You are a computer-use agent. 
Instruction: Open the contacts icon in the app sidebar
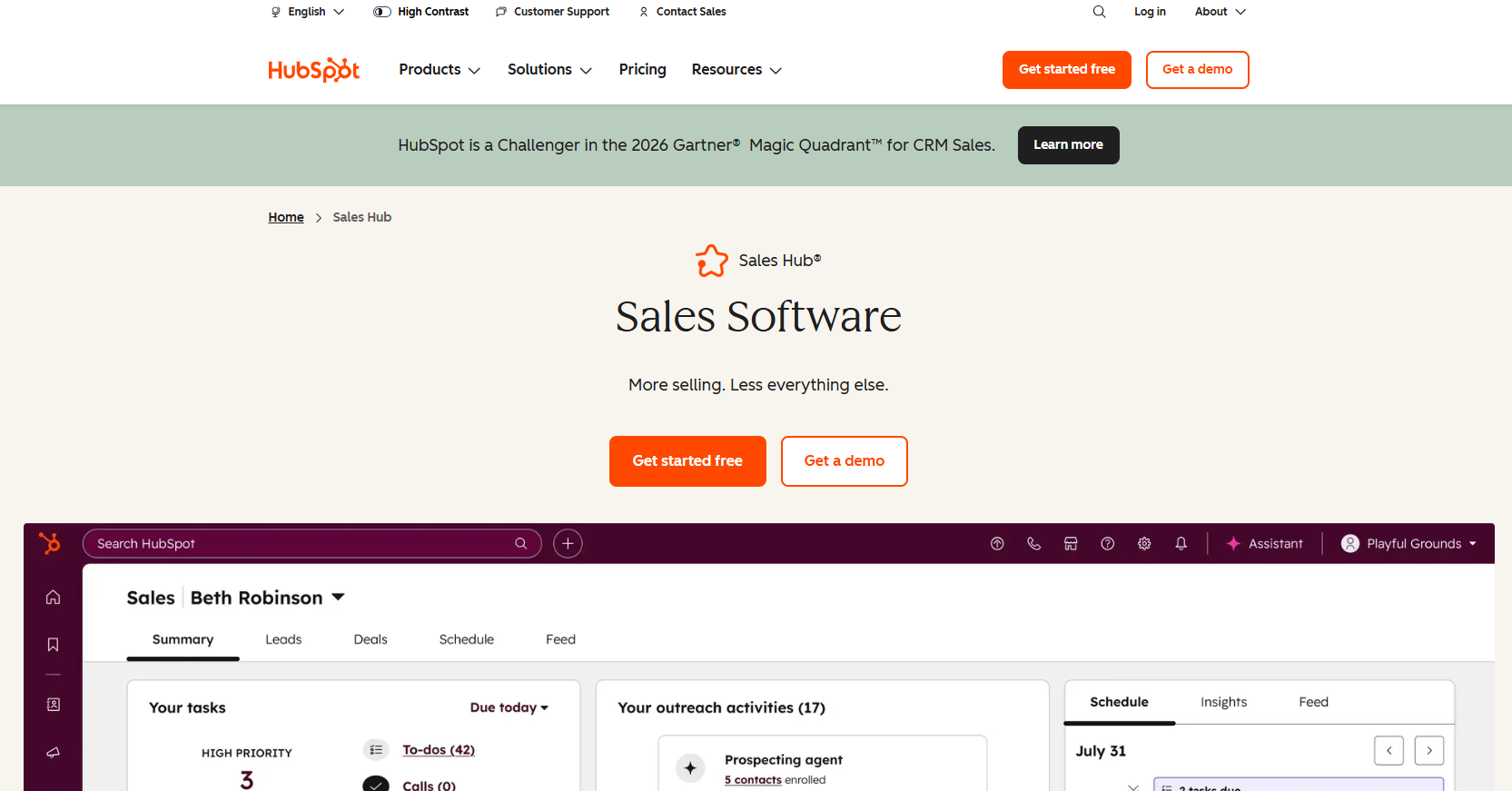(54, 705)
